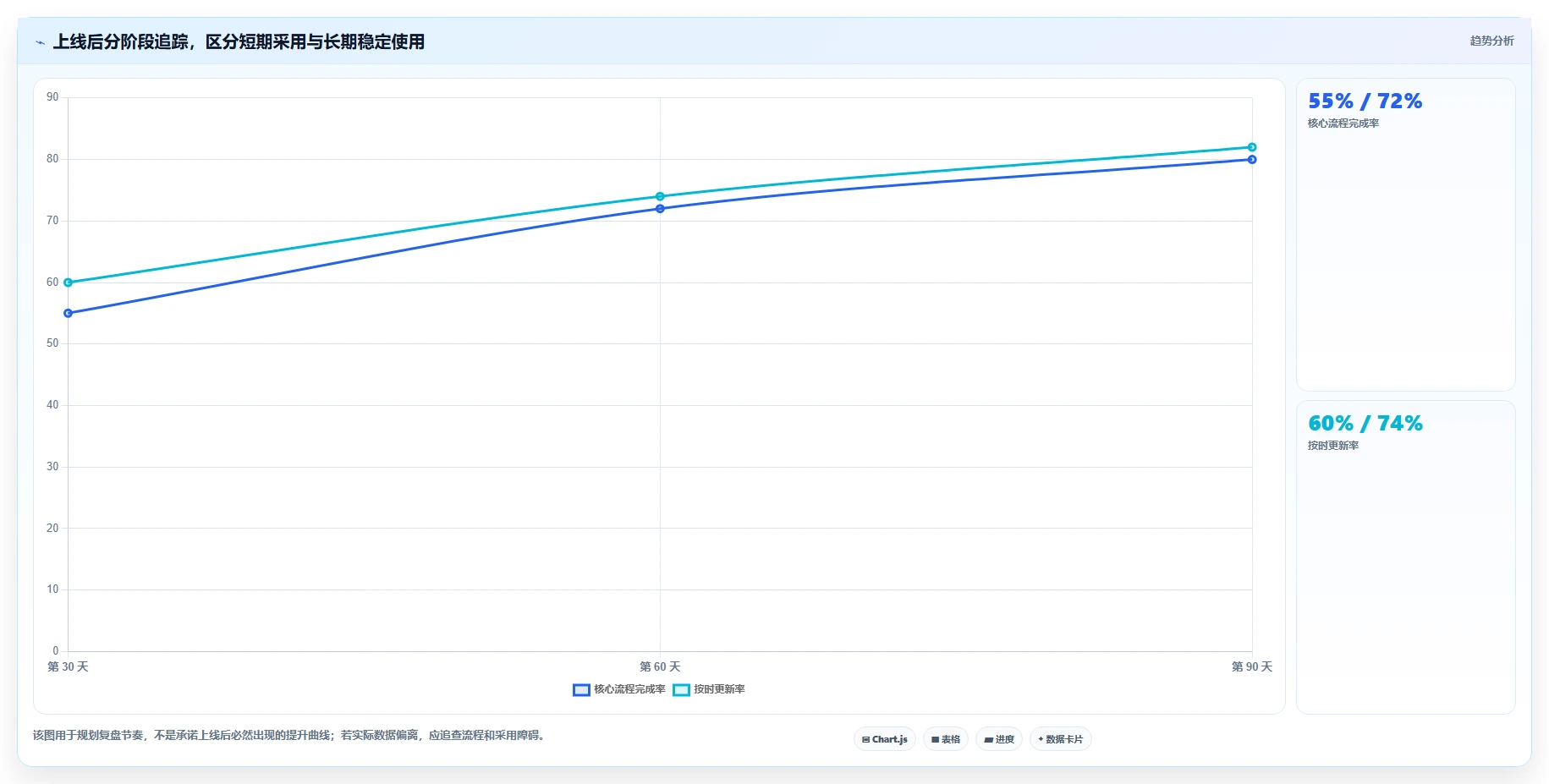This screenshot has width=1549, height=784.
Task: Click the 60% / 74% stat value
Action: tap(1365, 424)
